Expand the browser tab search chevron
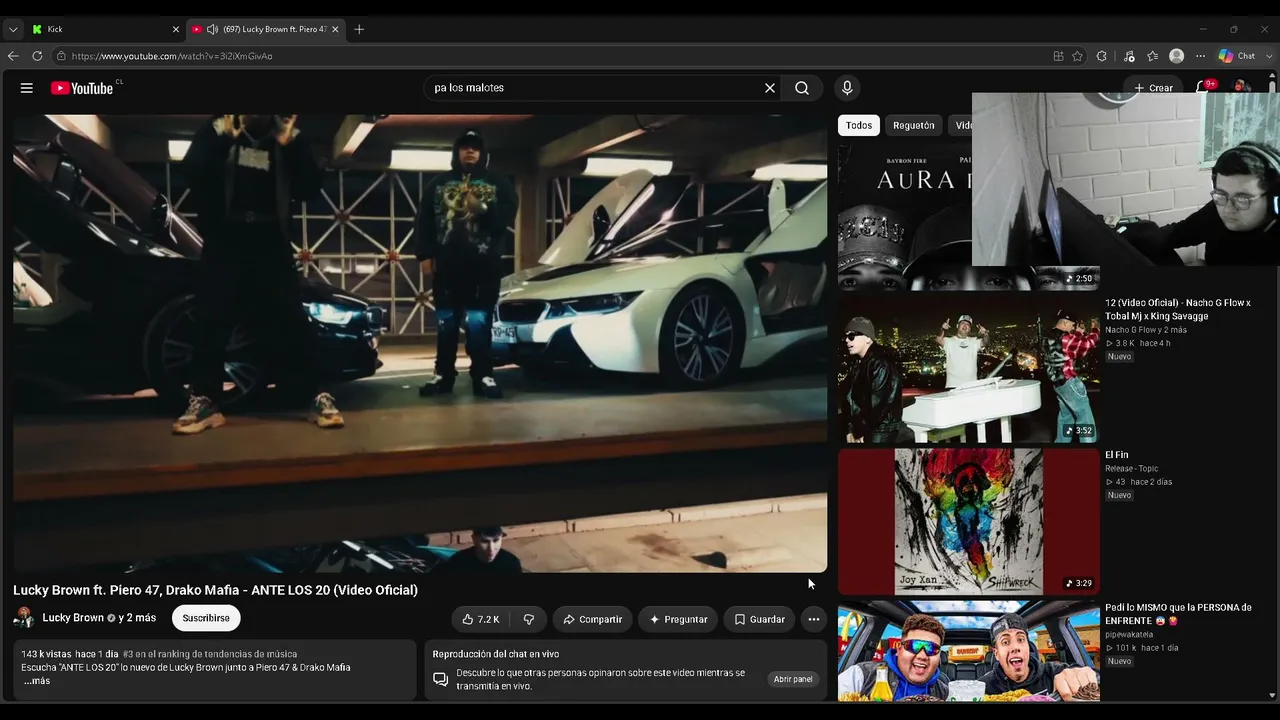This screenshot has height=720, width=1280. coord(13,29)
